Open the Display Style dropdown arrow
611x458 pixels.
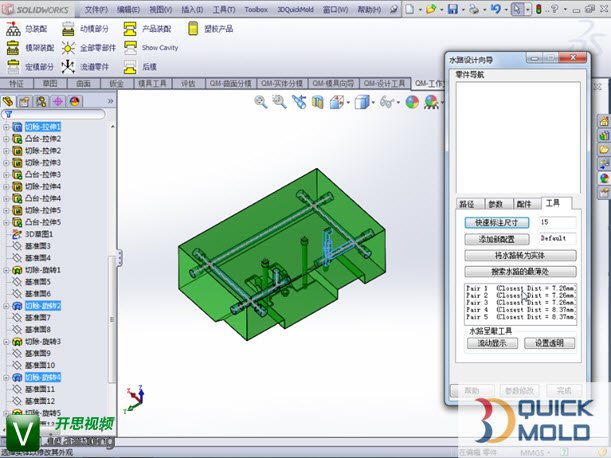point(373,103)
